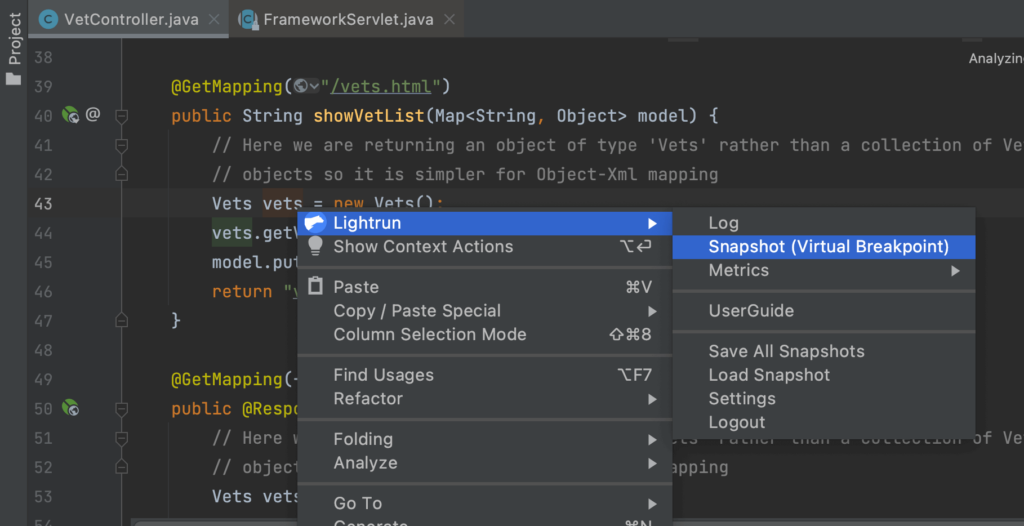The width and height of the screenshot is (1024, 526).
Task: Collapse the showVetList method fold marker on line 40
Action: pyautogui.click(x=121, y=116)
